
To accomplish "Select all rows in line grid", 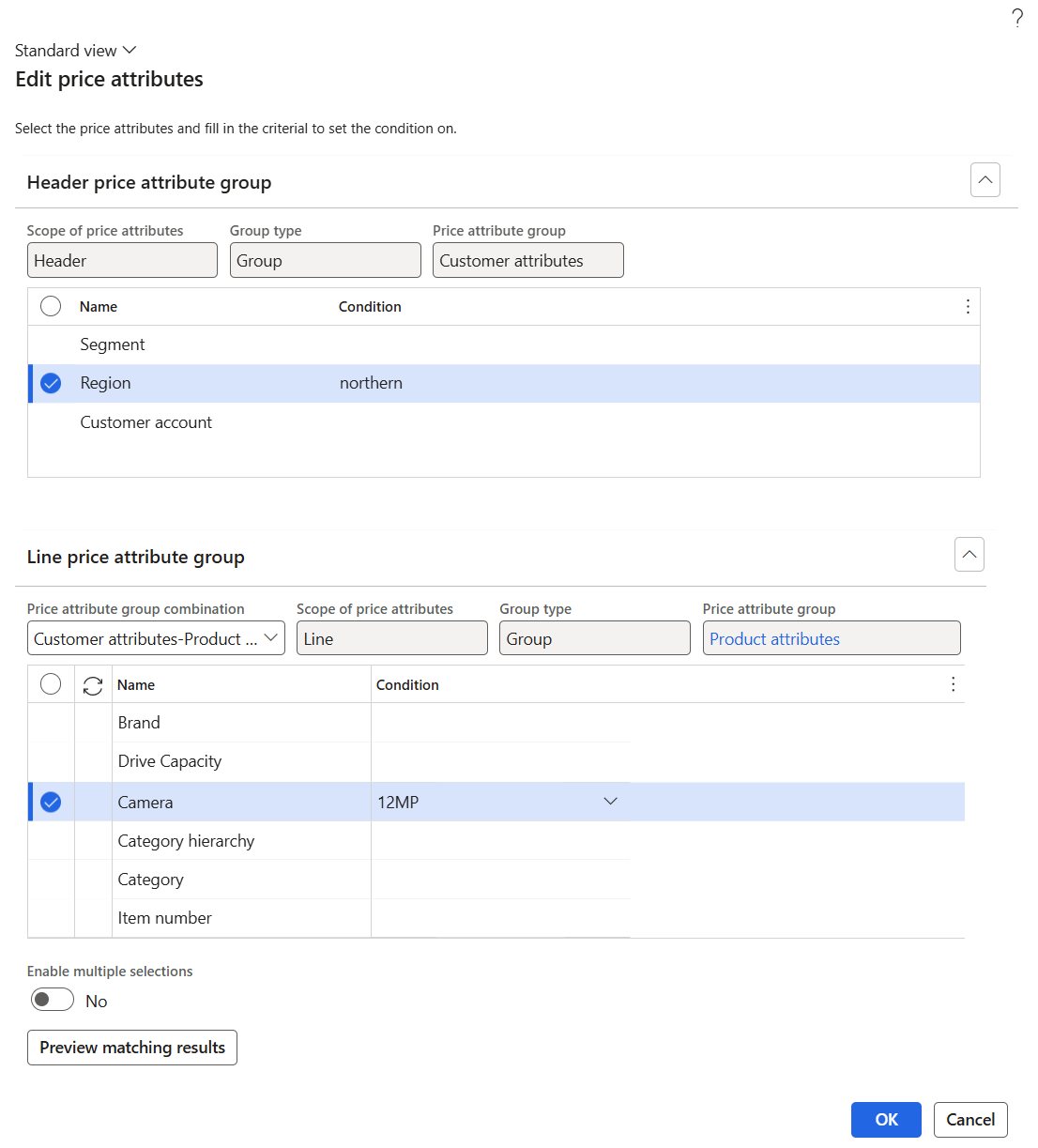I will coord(51,684).
